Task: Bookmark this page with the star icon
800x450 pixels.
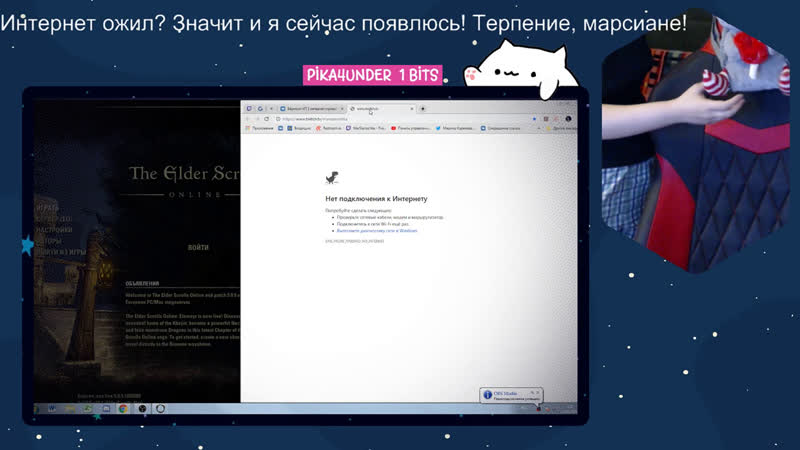Action: [x=534, y=119]
